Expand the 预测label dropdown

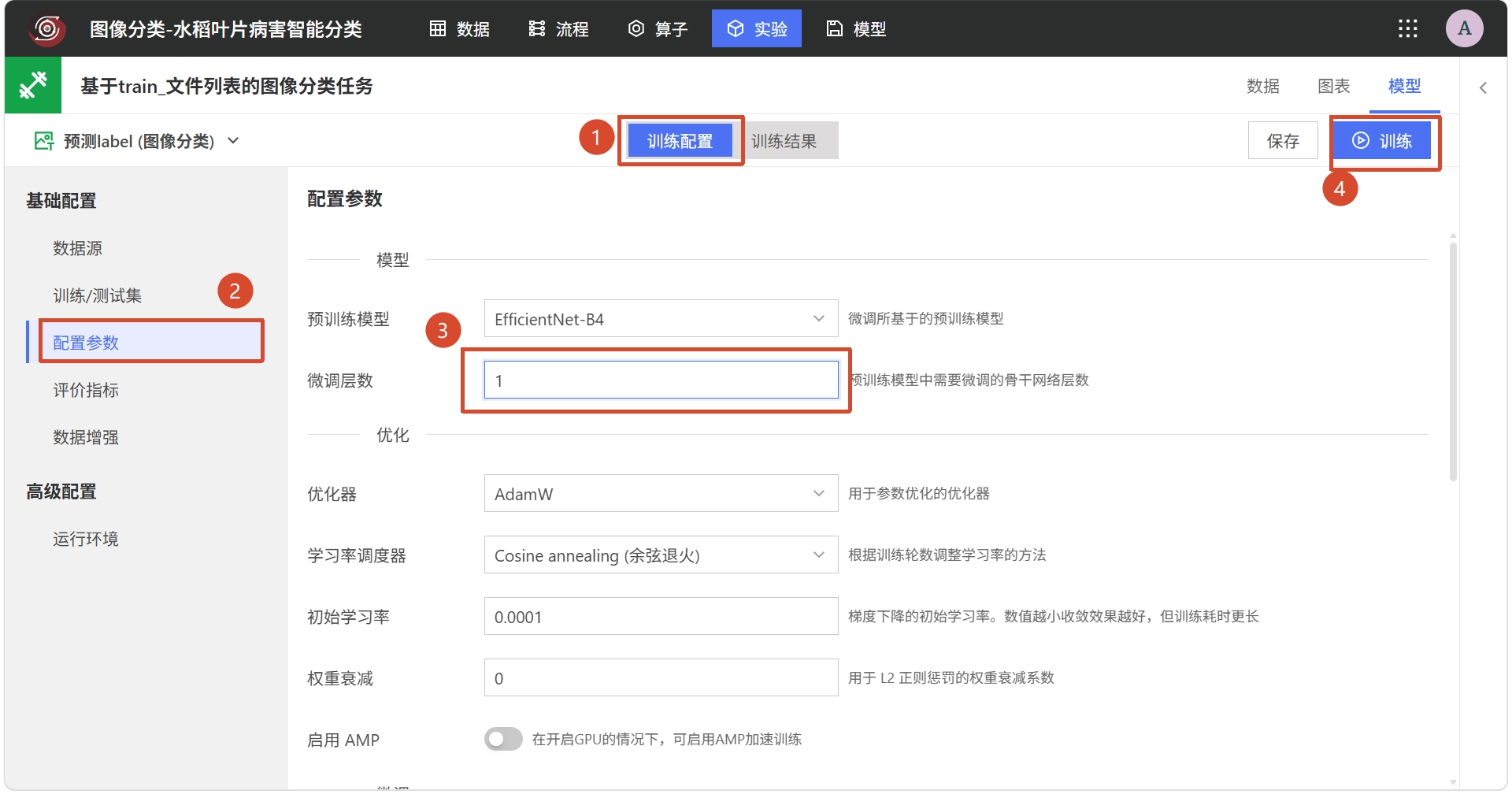click(x=233, y=141)
